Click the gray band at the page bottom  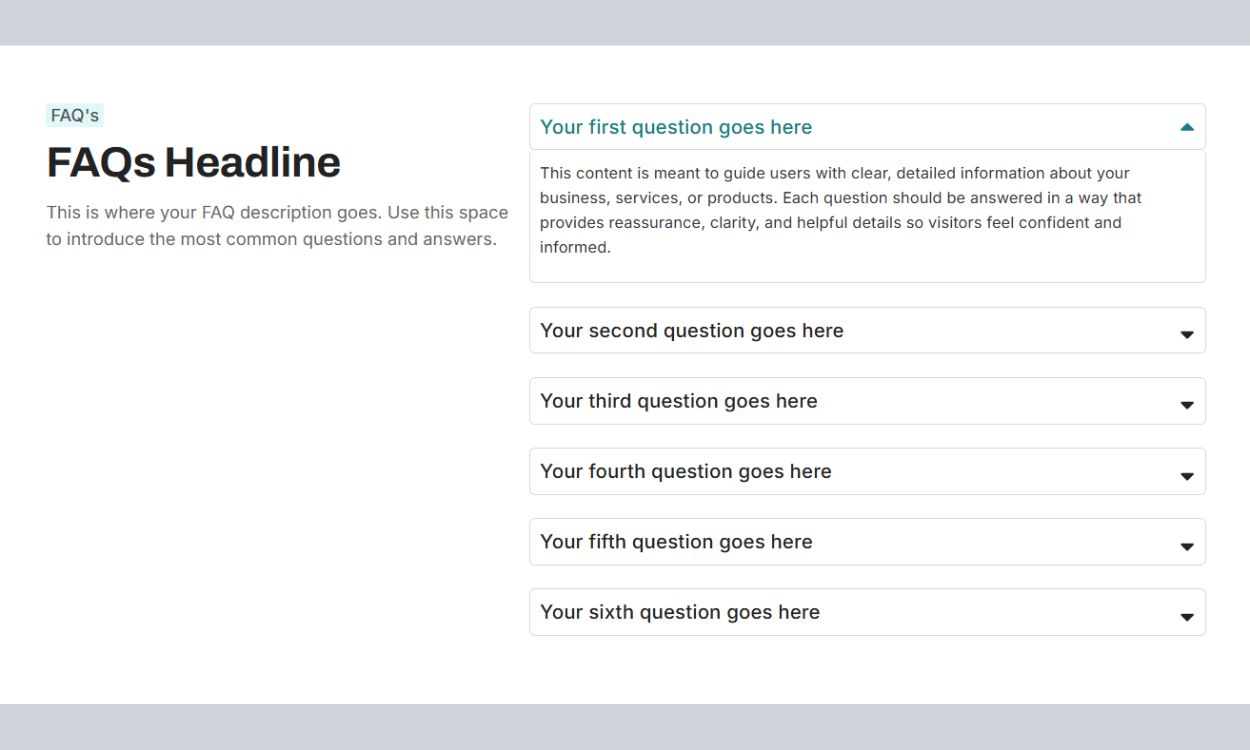(625, 727)
